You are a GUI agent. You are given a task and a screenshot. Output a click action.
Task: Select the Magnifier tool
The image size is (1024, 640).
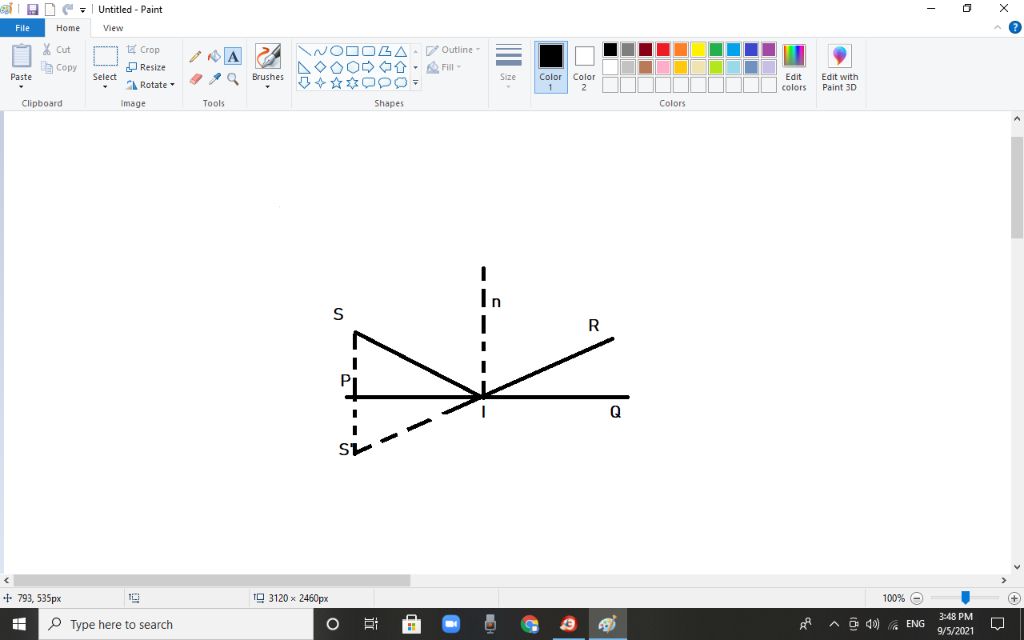(233, 79)
